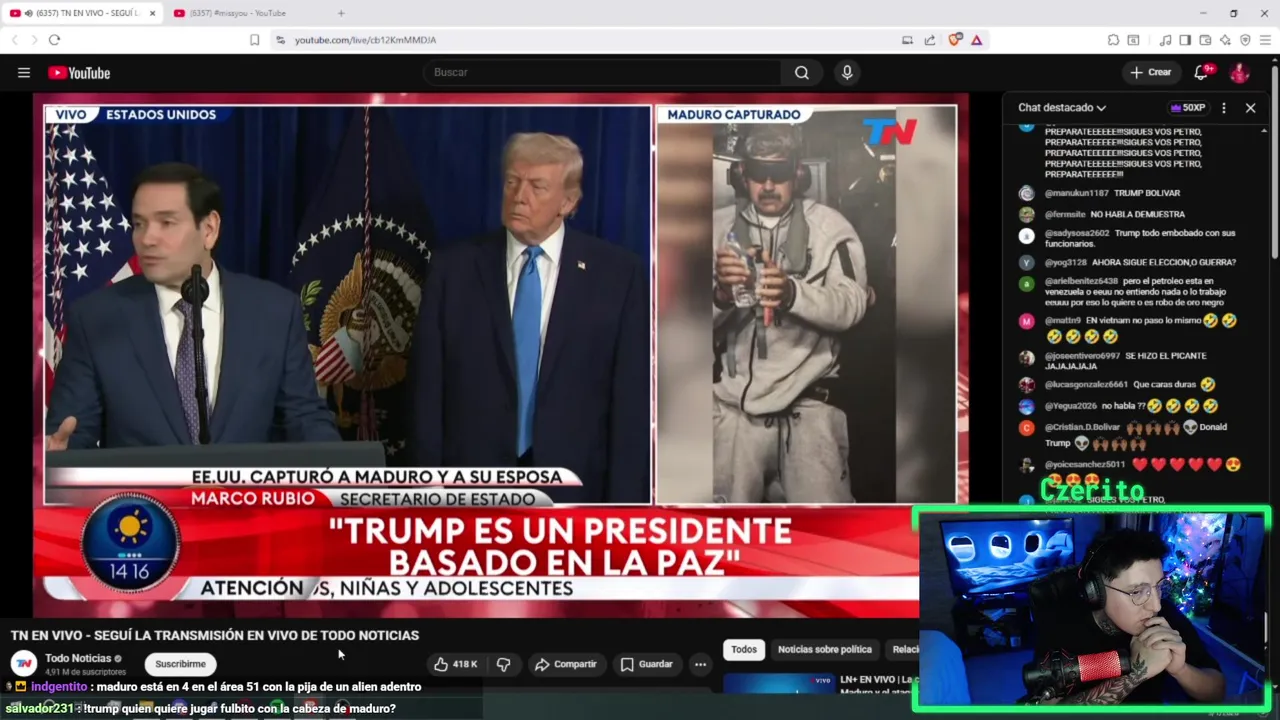Open the notifications bell
The height and width of the screenshot is (720, 1280).
click(x=1202, y=72)
